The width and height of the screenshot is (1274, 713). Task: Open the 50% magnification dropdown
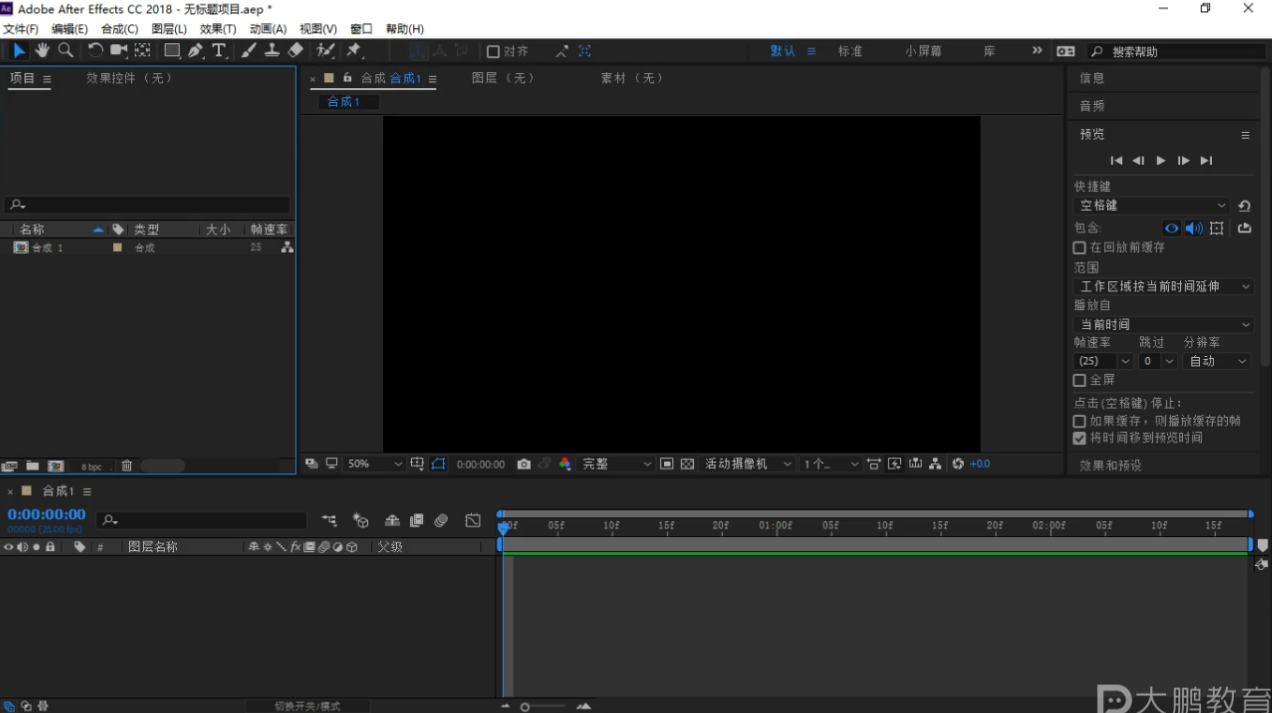point(374,464)
